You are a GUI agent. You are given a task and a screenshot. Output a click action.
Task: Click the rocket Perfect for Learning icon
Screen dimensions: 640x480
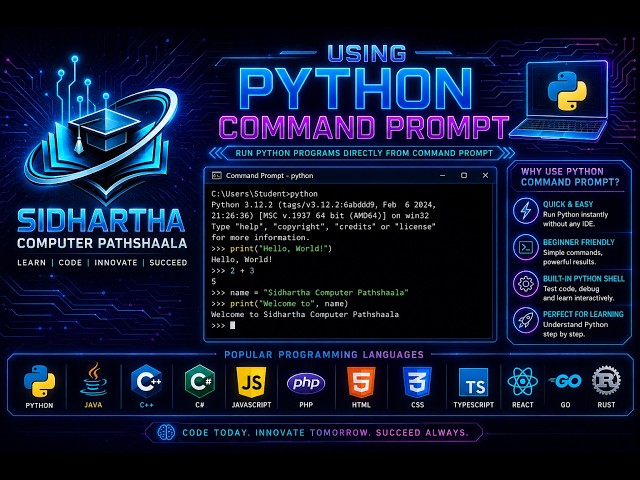(526, 320)
